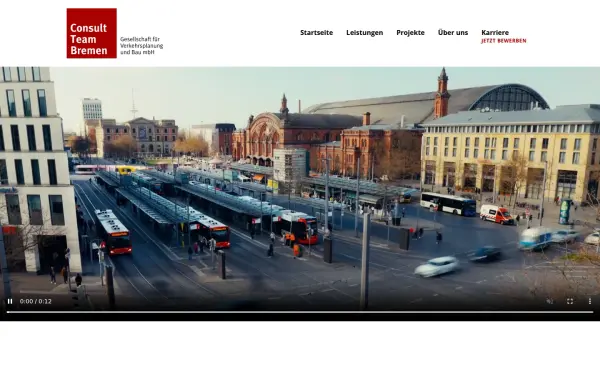Switch the video to fullscreen
600x375 pixels.
tap(570, 302)
